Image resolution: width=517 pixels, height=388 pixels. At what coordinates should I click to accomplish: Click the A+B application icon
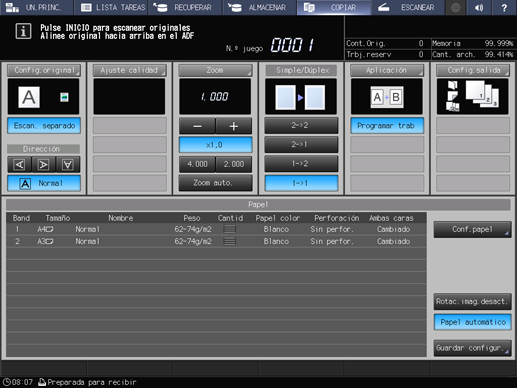[x=387, y=97]
